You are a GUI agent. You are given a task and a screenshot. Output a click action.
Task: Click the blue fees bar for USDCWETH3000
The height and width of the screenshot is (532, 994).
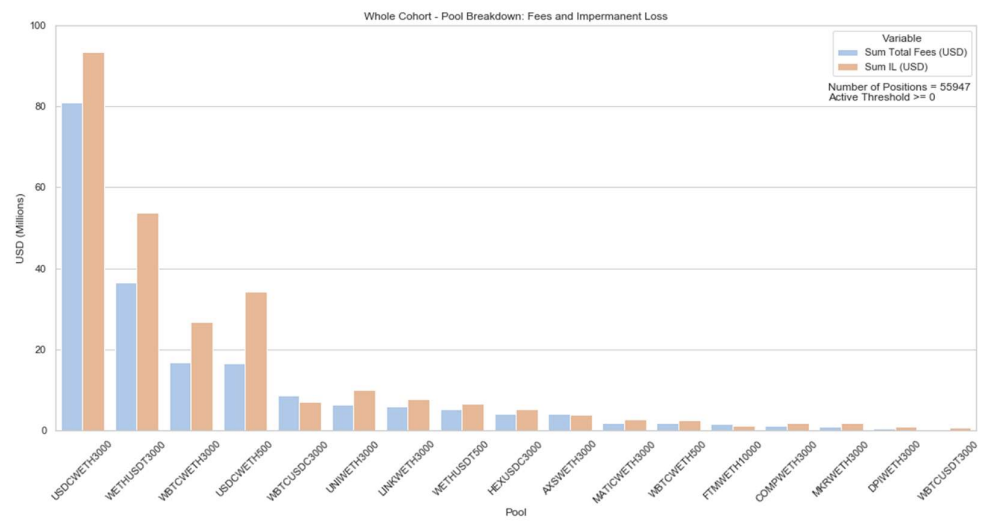pyautogui.click(x=72, y=267)
